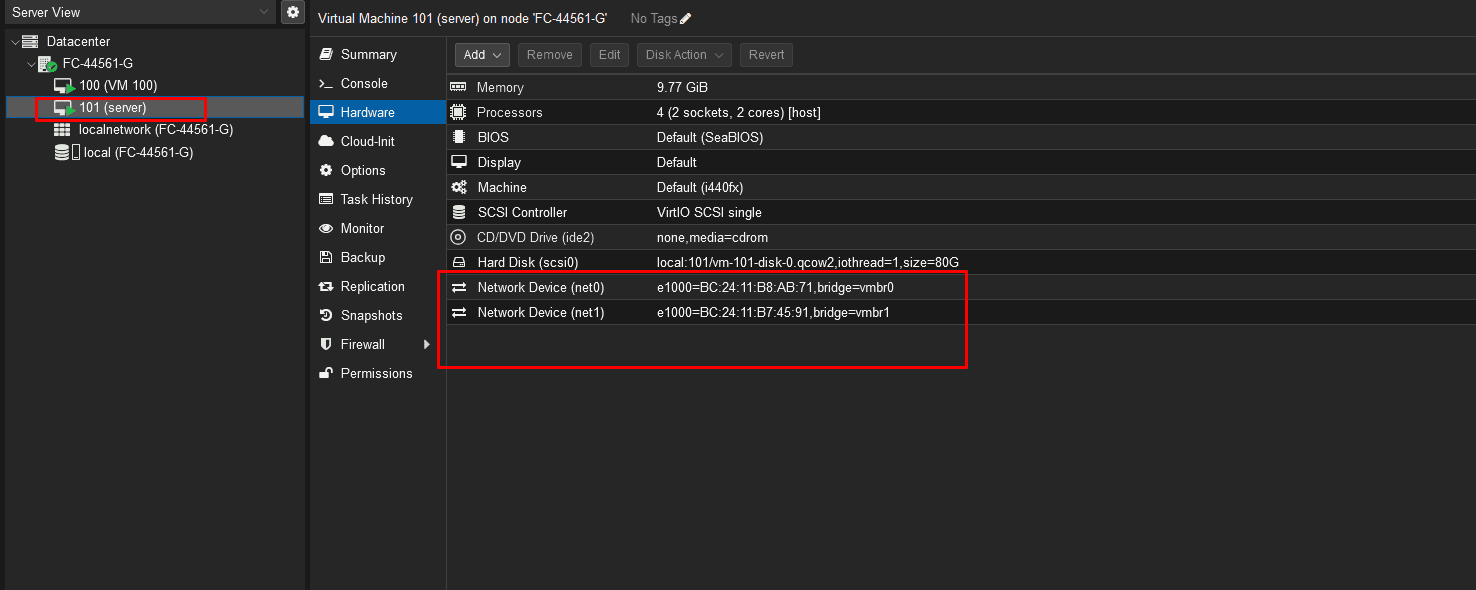The image size is (1476, 590).
Task: Select 101 (server) in the tree
Action: tap(113, 108)
